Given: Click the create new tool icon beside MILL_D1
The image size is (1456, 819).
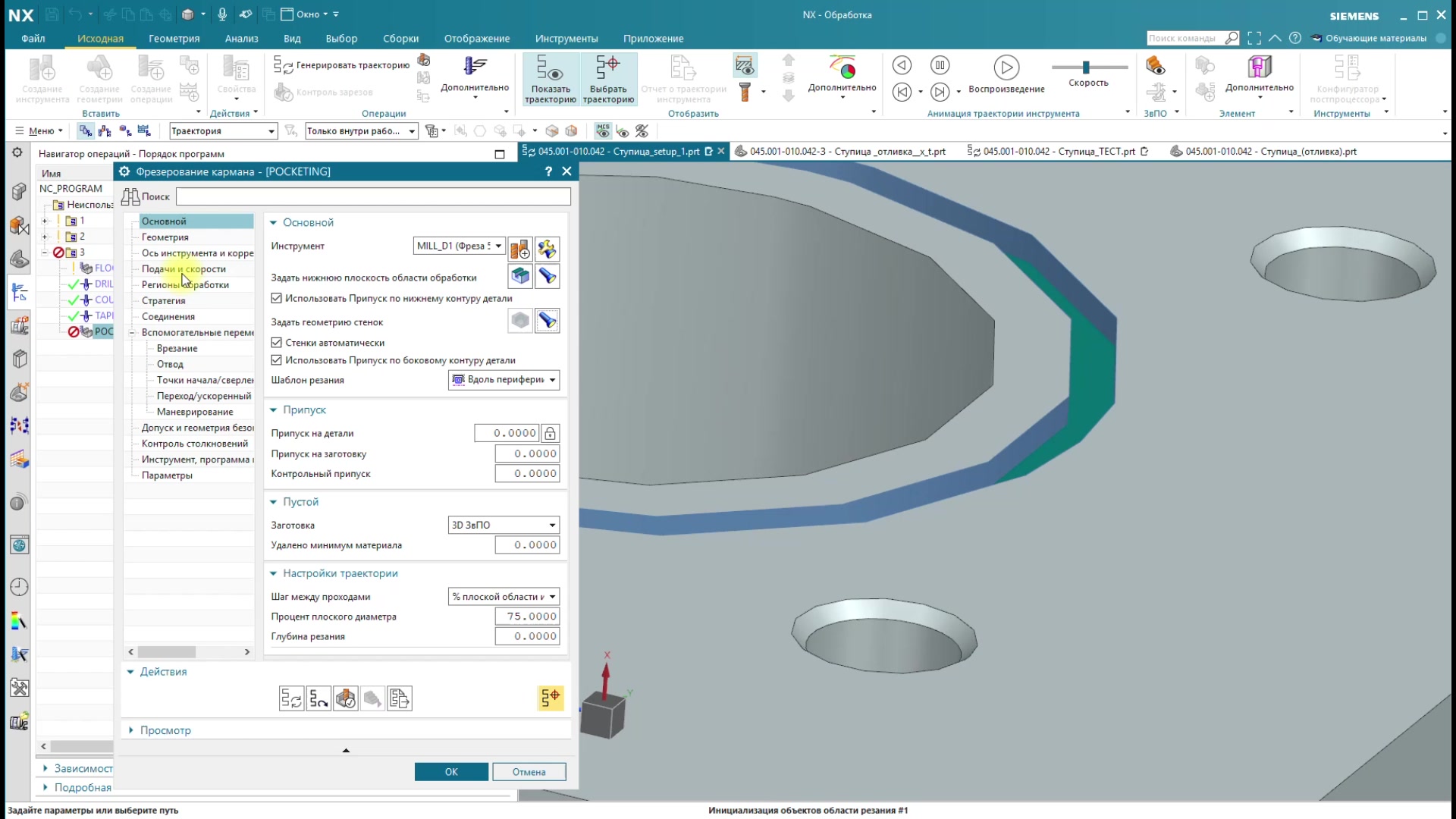Looking at the screenshot, I should click(520, 249).
